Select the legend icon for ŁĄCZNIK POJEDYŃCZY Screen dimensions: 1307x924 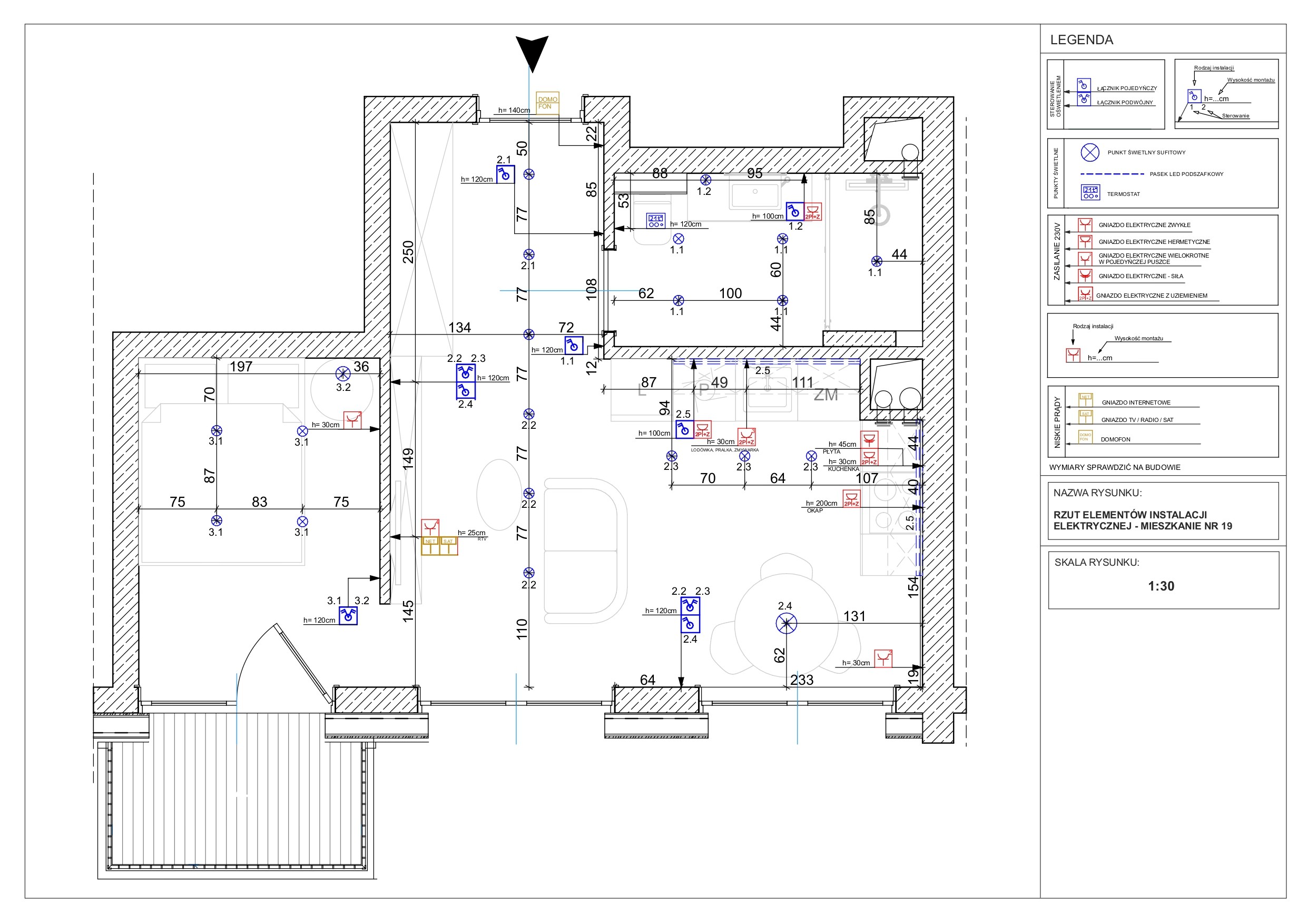1083,85
